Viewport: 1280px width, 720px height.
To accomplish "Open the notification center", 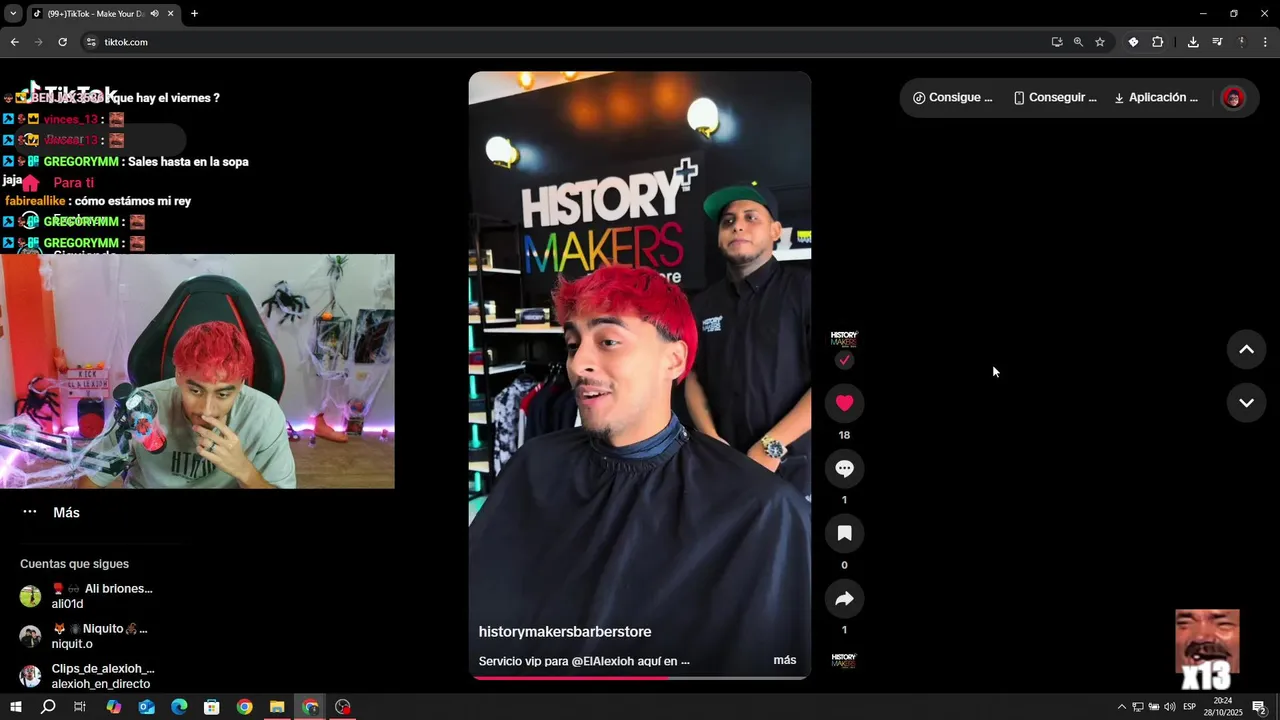I will point(1260,707).
